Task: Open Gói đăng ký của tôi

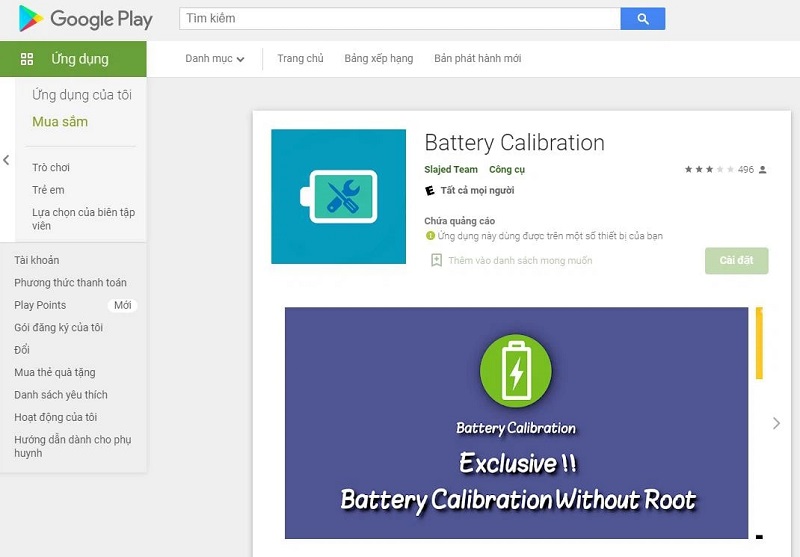Action: tap(59, 327)
